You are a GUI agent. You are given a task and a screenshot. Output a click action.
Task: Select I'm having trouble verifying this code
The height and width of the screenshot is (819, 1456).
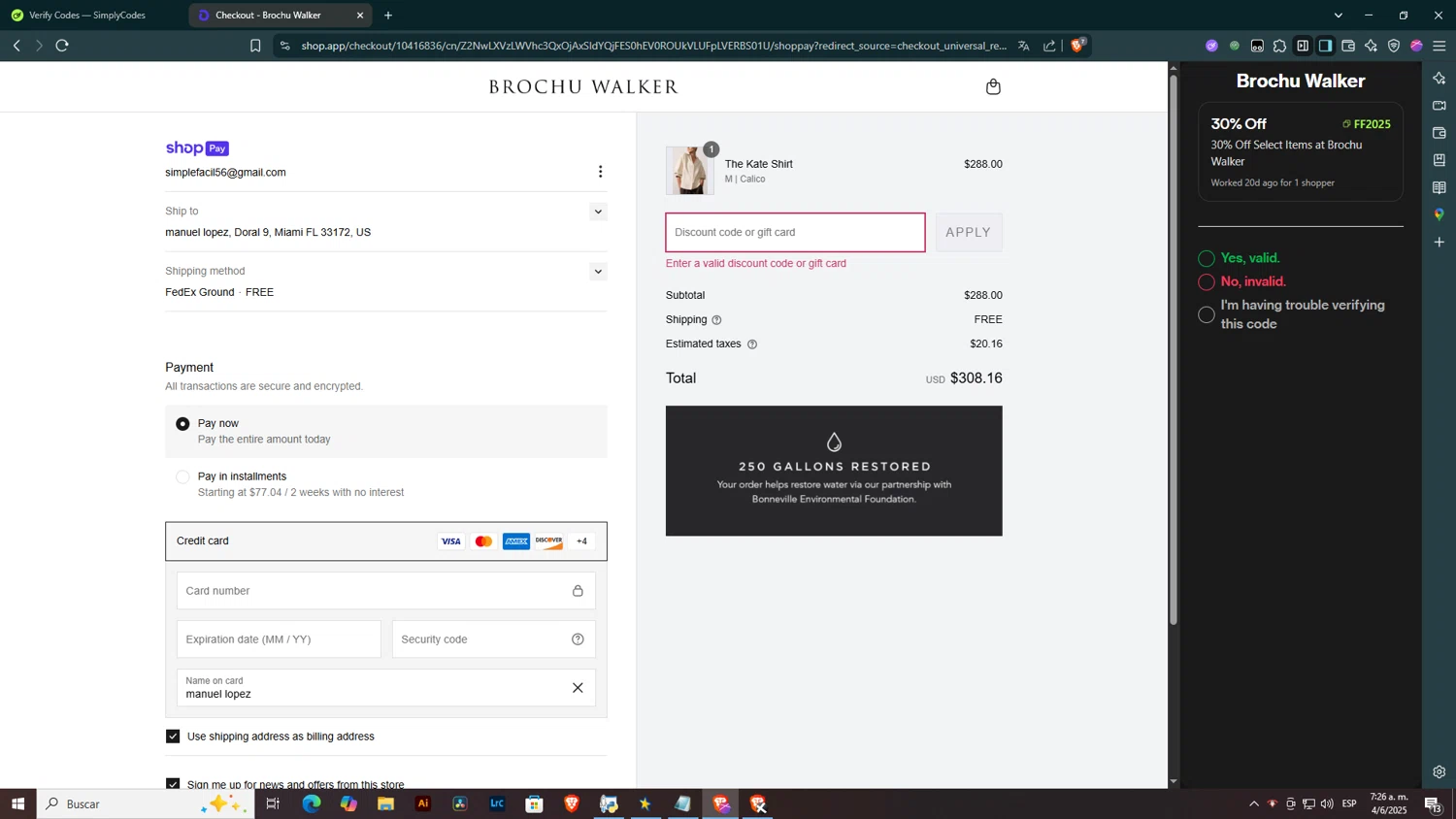point(1207,314)
